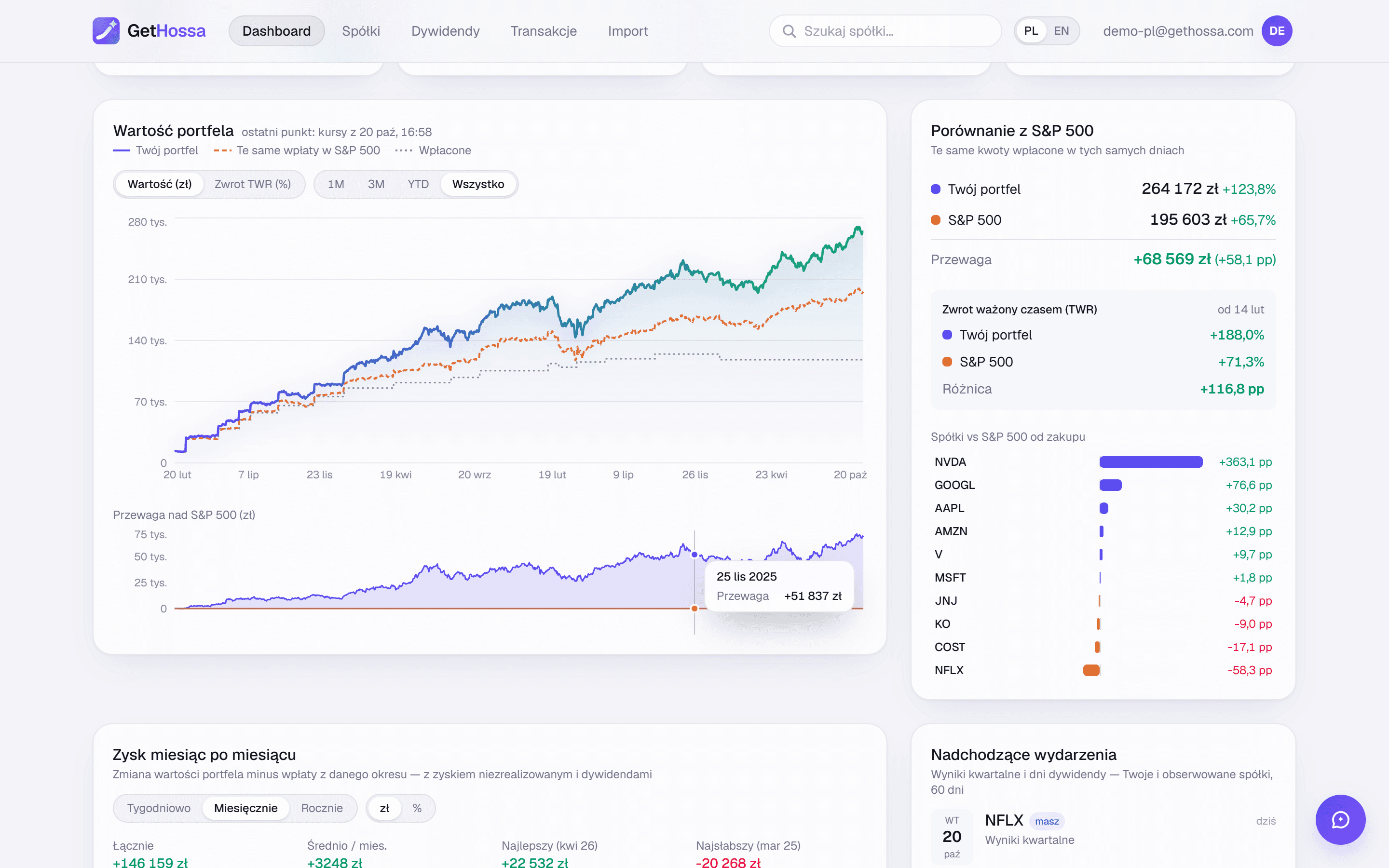The image size is (1389, 868).
Task: Show profit in percent units
Action: [417, 808]
